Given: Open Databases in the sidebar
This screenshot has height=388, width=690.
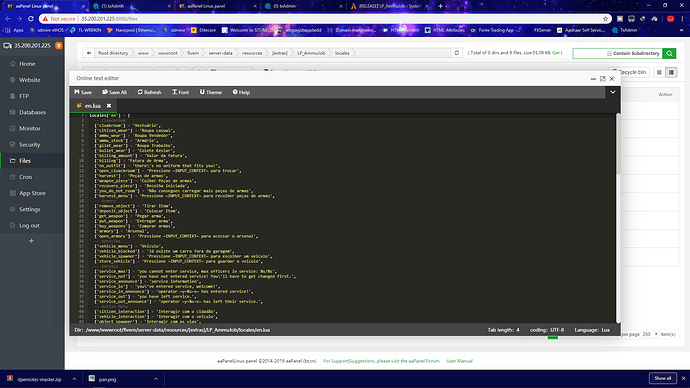Looking at the screenshot, I should click(x=32, y=112).
